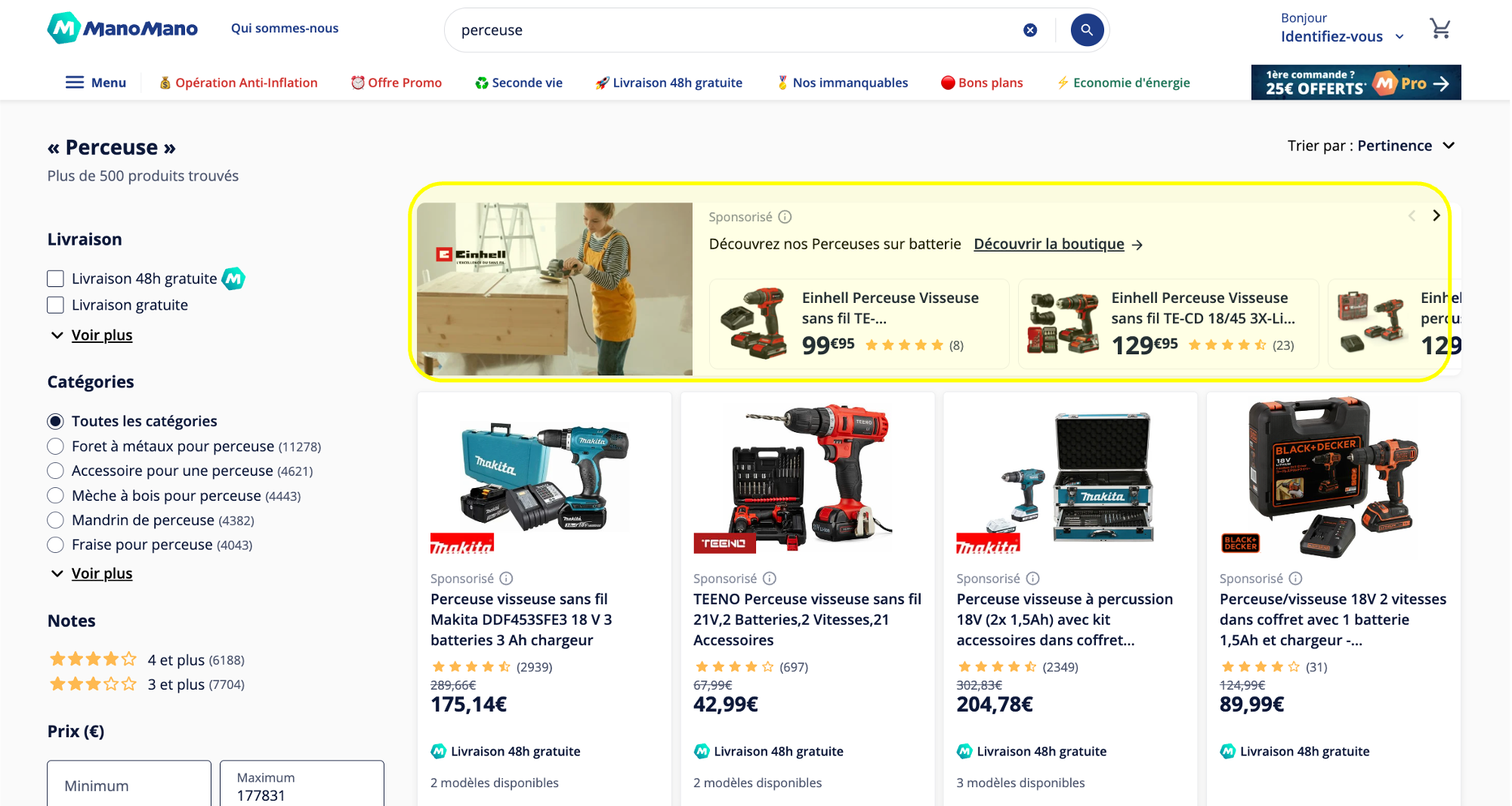Open Einhell Perceuse Visseuse 99€95 card

[859, 324]
